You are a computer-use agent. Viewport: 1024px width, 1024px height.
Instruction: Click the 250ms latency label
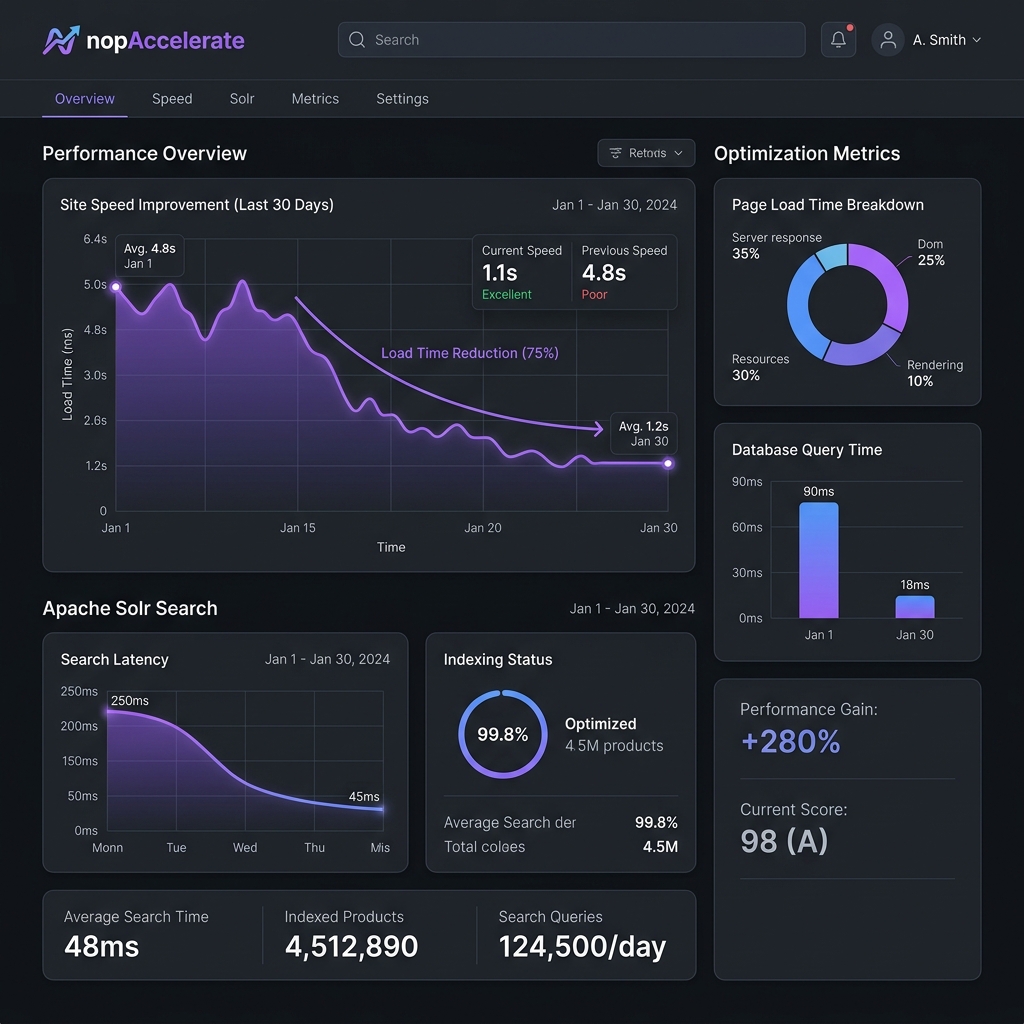tap(130, 701)
